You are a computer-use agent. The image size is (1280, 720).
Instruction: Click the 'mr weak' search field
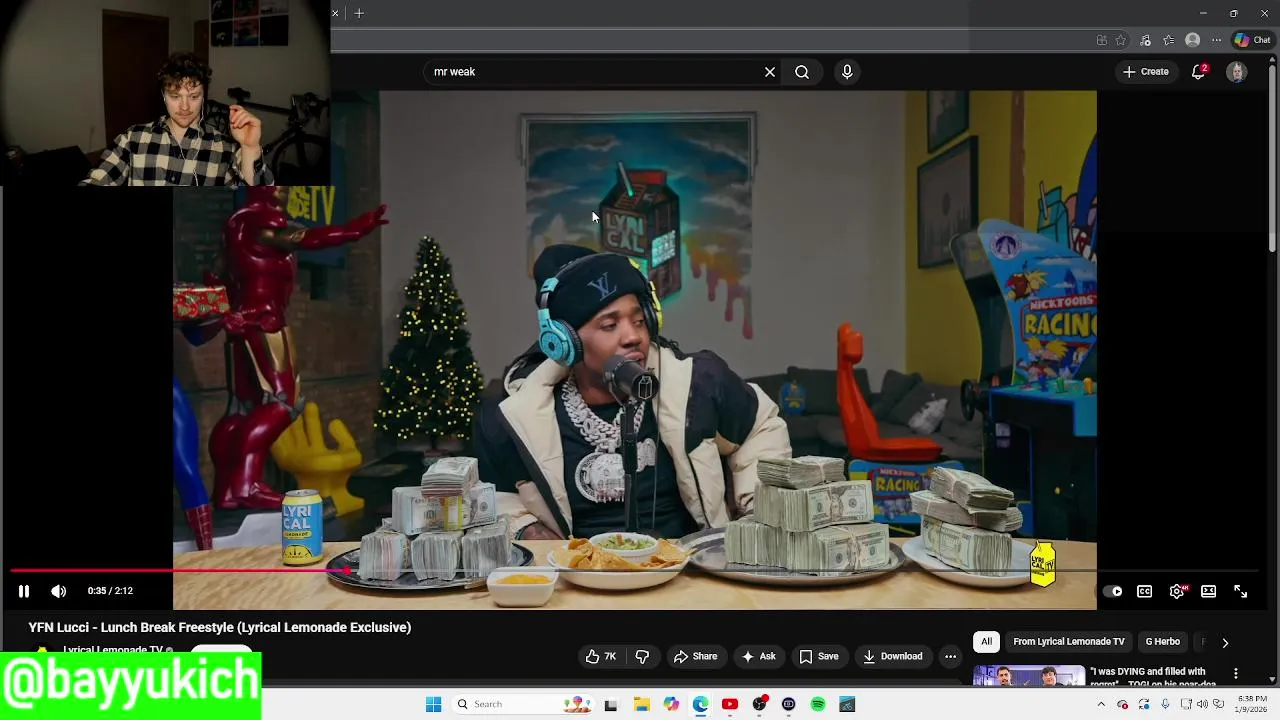[595, 72]
